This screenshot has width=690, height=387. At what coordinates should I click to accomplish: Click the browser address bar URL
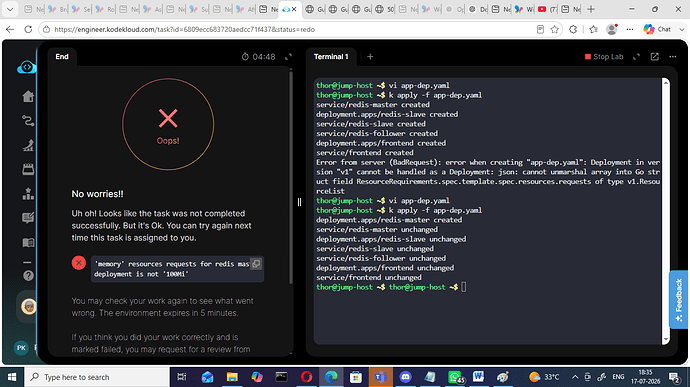pos(184,29)
